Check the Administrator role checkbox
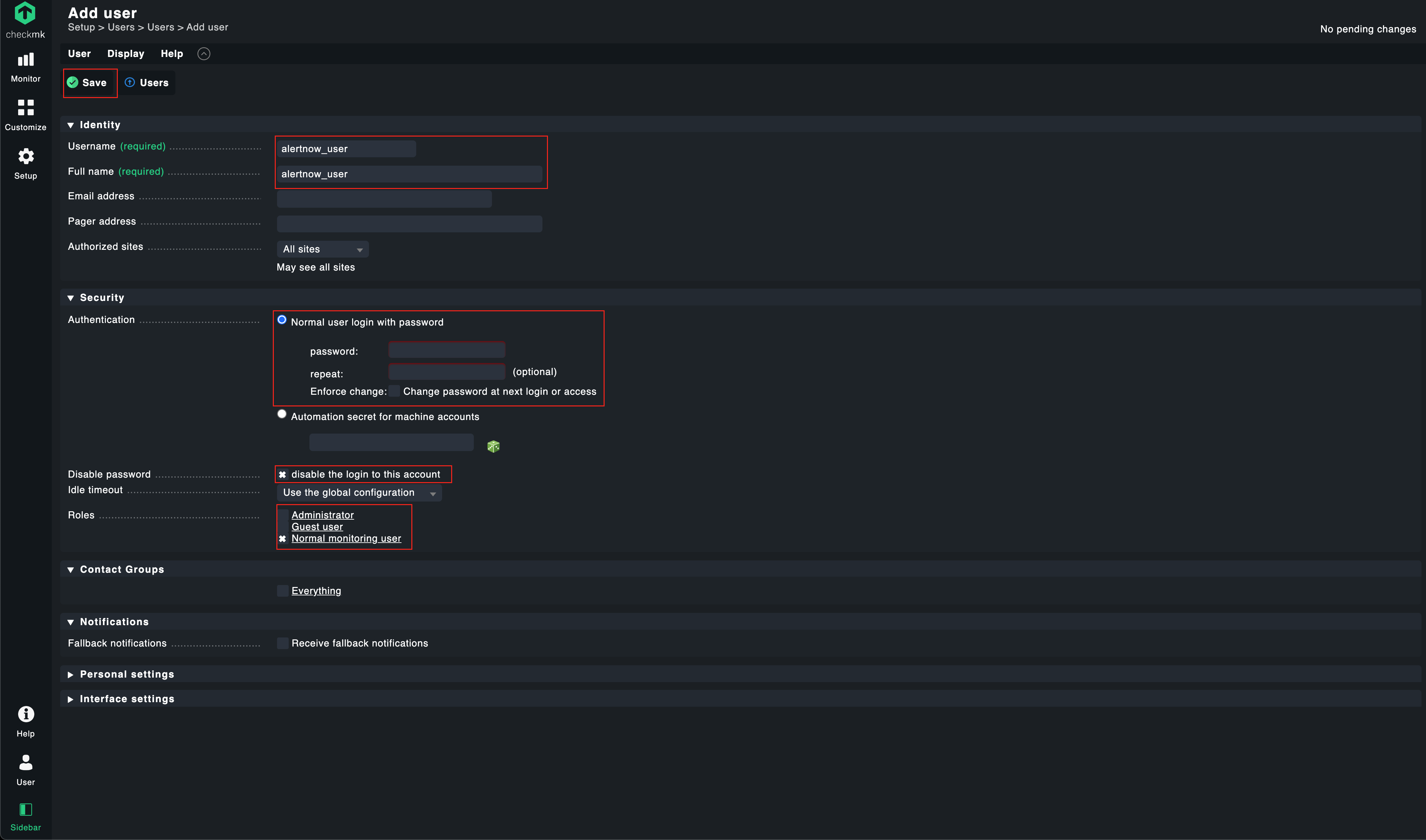The height and width of the screenshot is (840, 1426). (x=283, y=515)
